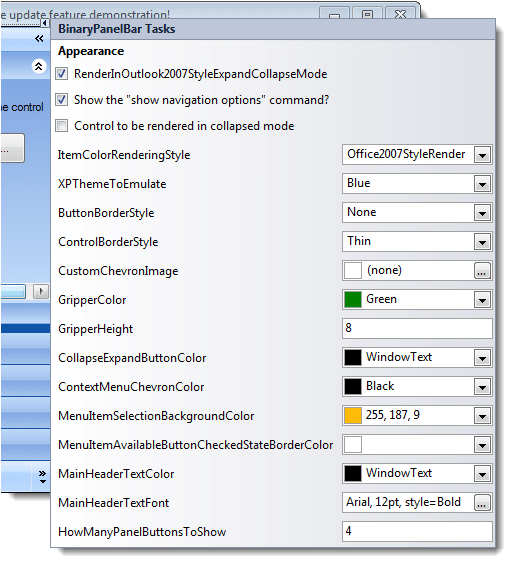Open the XPThemeToEmulate Blue dropdown

(x=482, y=185)
